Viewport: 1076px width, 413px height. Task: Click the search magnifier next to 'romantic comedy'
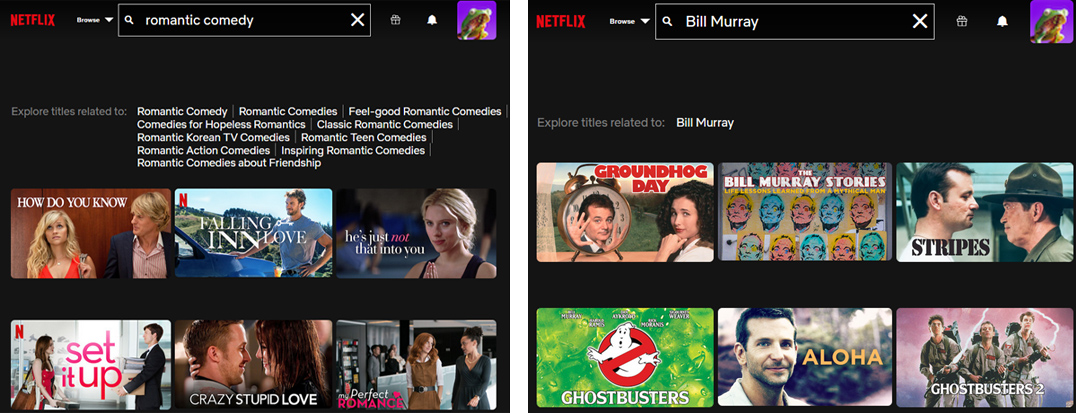click(128, 20)
